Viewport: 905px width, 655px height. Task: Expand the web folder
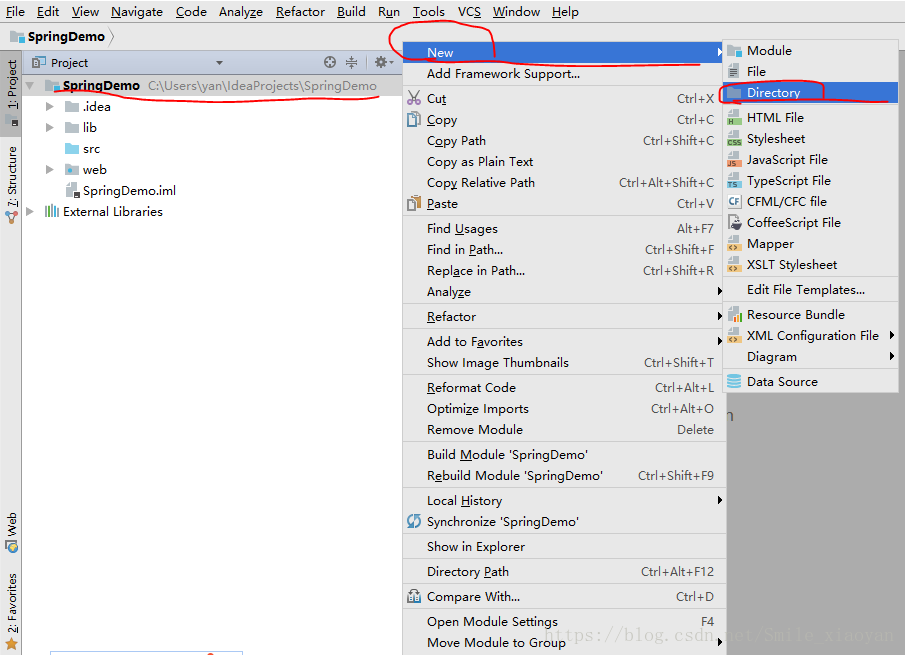pos(50,170)
